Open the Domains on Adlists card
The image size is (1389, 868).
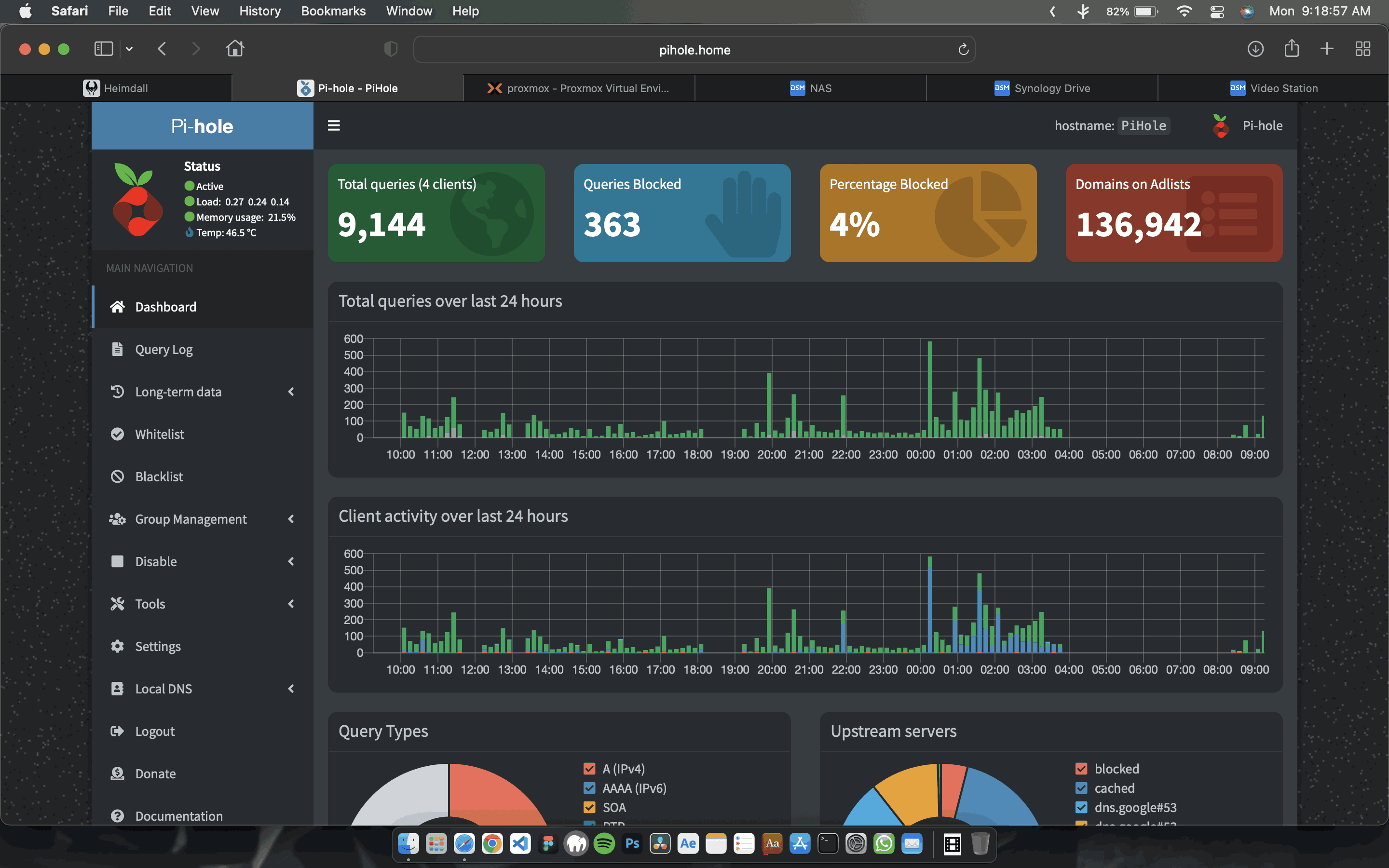click(1174, 213)
